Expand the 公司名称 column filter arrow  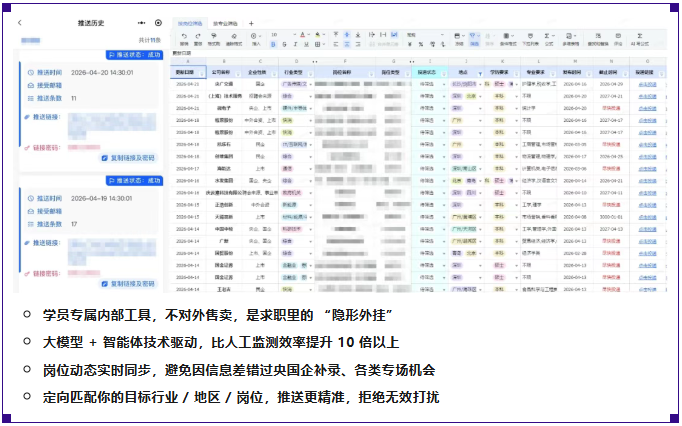click(x=237, y=73)
